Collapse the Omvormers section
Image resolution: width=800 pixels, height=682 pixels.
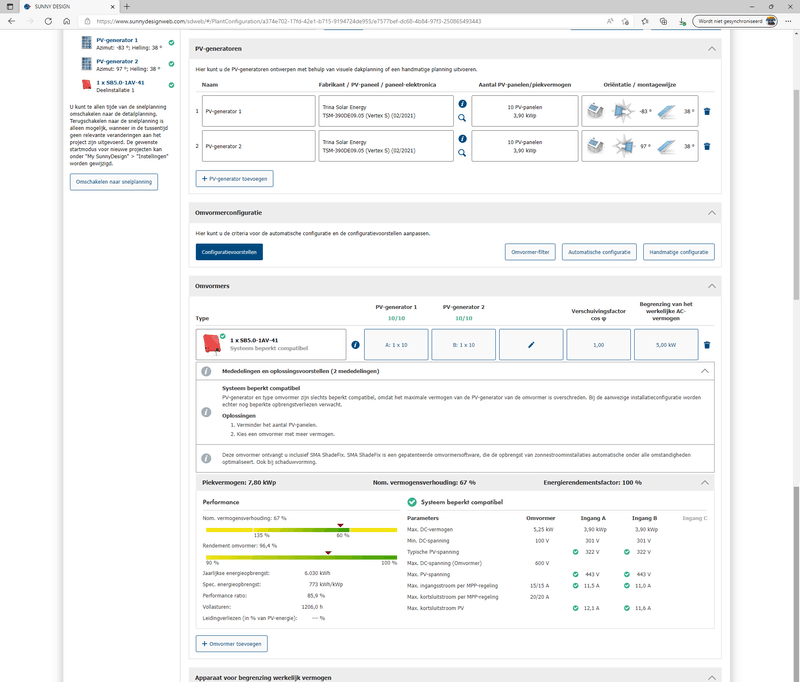coord(712,286)
